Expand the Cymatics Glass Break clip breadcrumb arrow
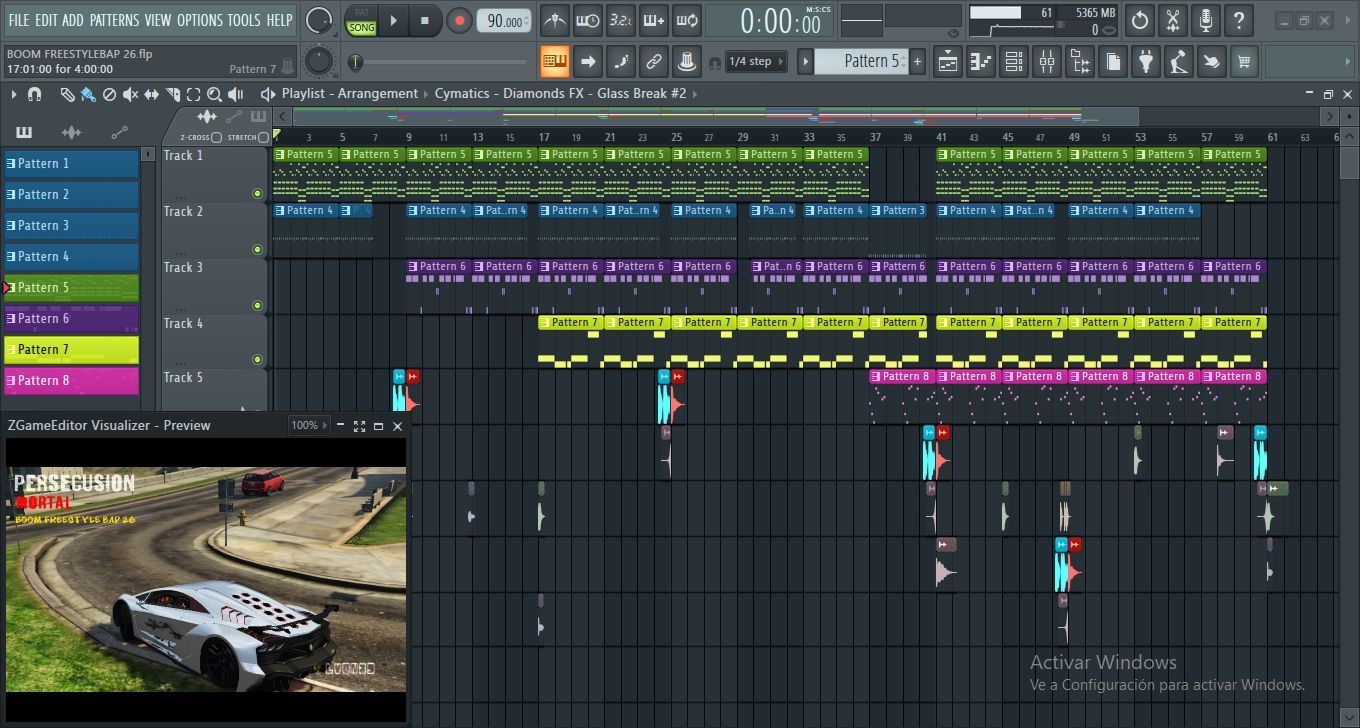 (695, 94)
